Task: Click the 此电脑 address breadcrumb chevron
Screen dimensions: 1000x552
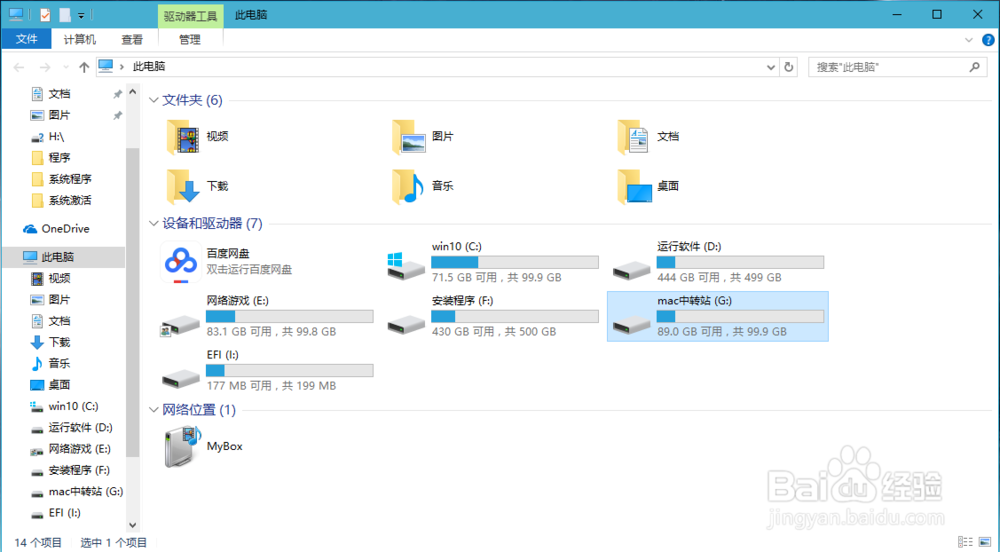Action: coord(121,67)
